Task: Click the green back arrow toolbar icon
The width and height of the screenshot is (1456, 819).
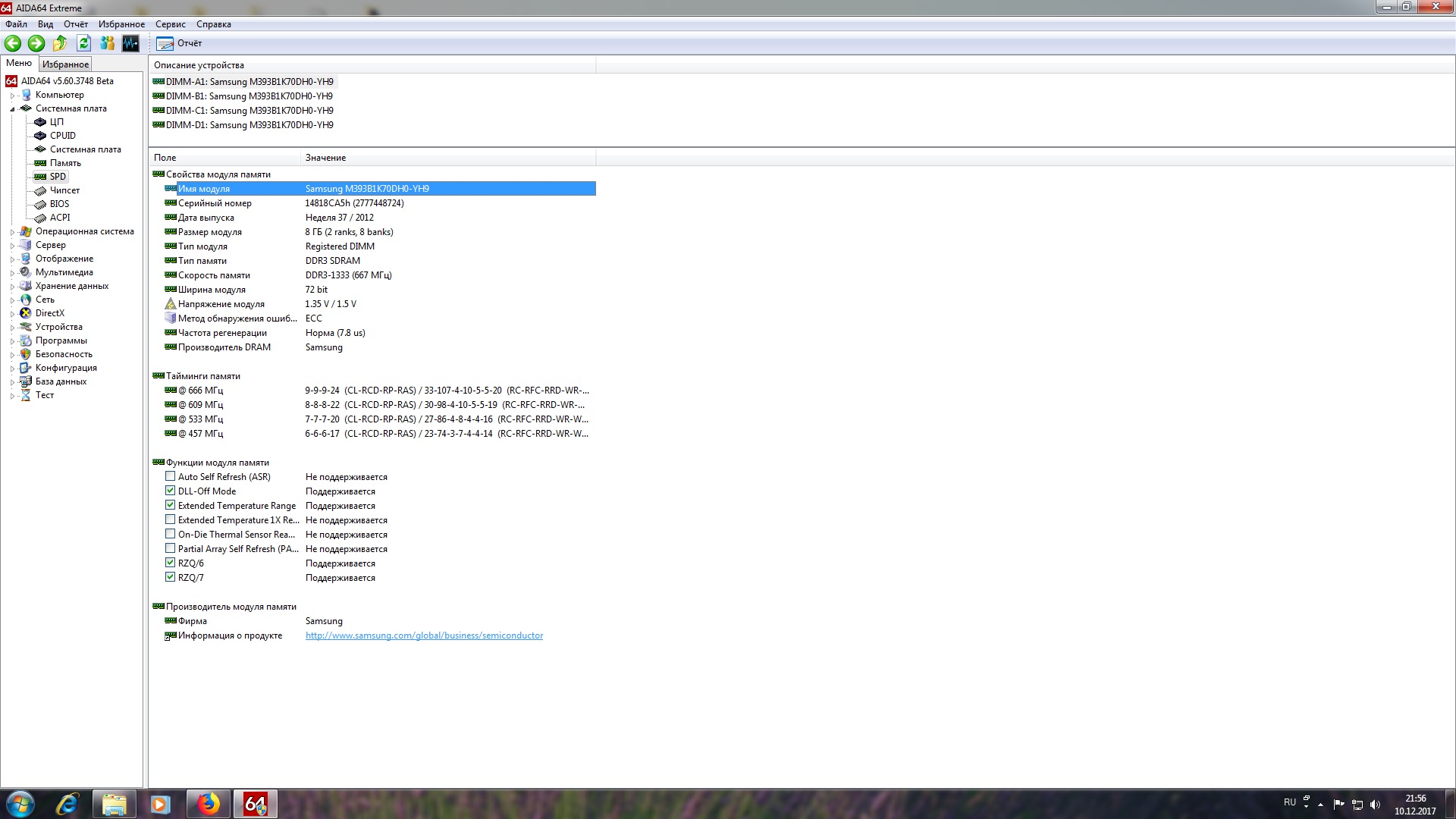Action: pos(13,43)
